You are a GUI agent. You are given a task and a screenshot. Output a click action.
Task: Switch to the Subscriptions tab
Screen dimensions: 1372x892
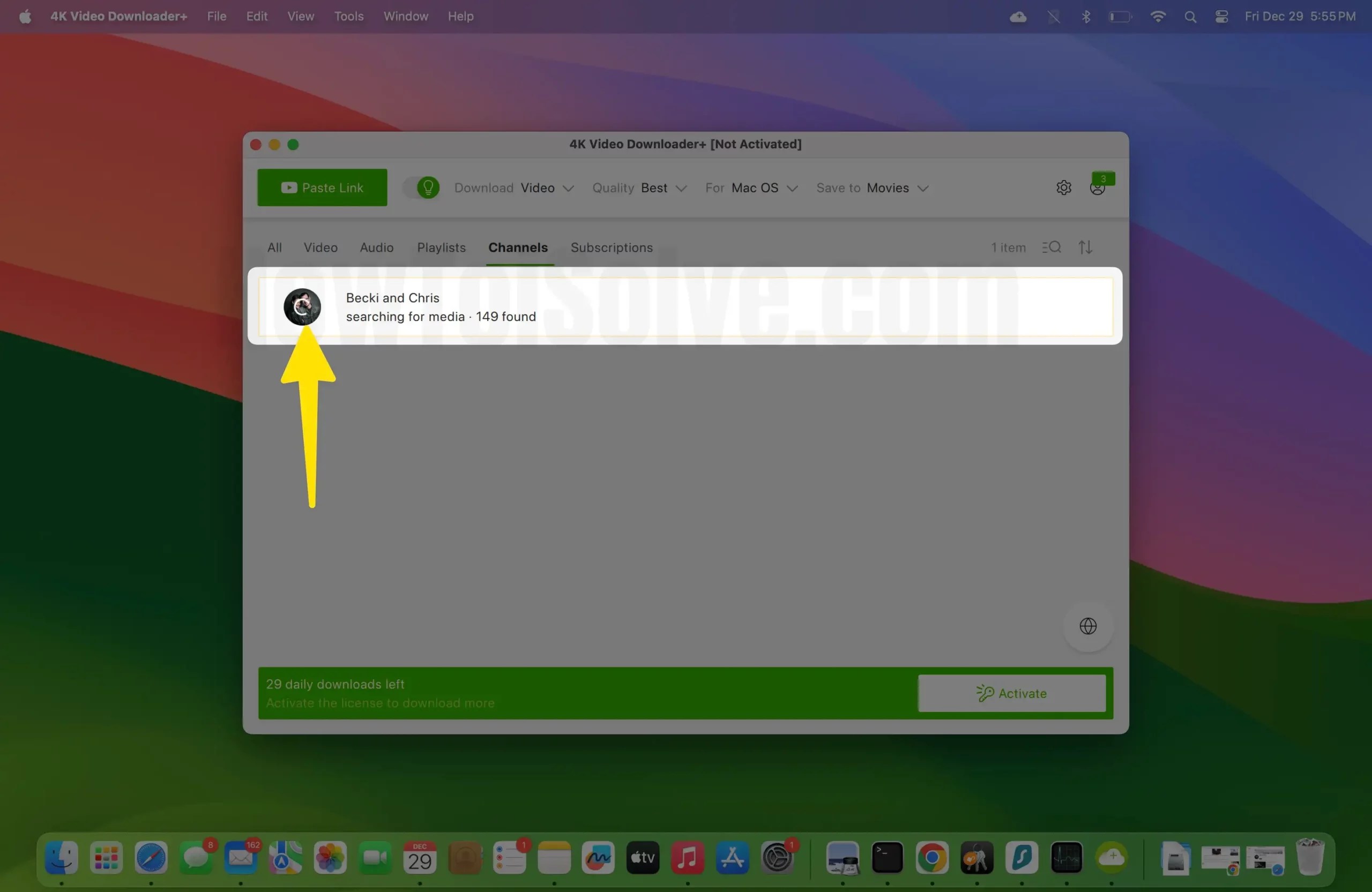coord(612,247)
